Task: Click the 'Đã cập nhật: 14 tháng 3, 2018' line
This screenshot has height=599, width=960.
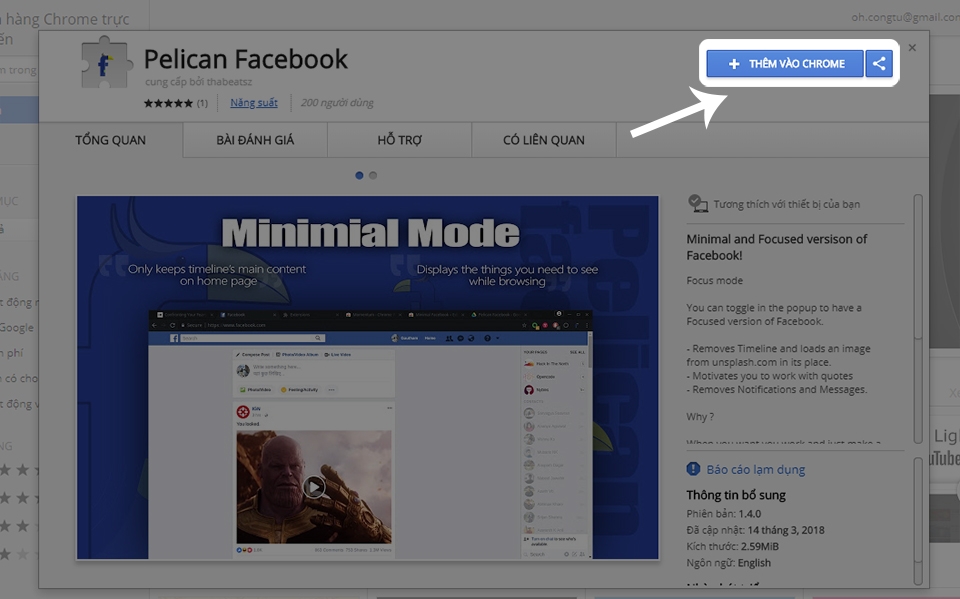Action: coord(756,530)
